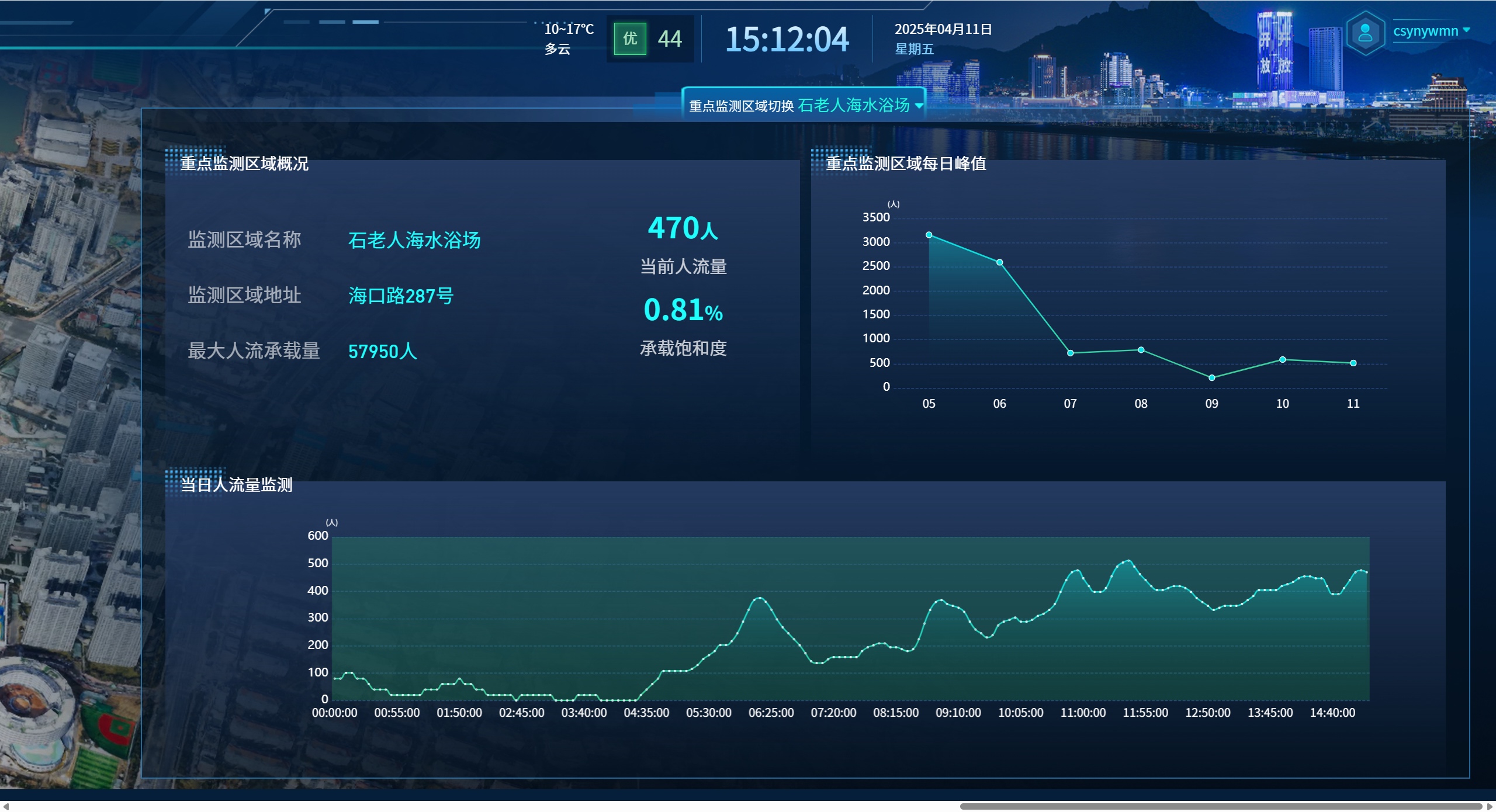Image resolution: width=1496 pixels, height=812 pixels.
Task: Click the green 优 air quality badge
Action: [x=630, y=39]
